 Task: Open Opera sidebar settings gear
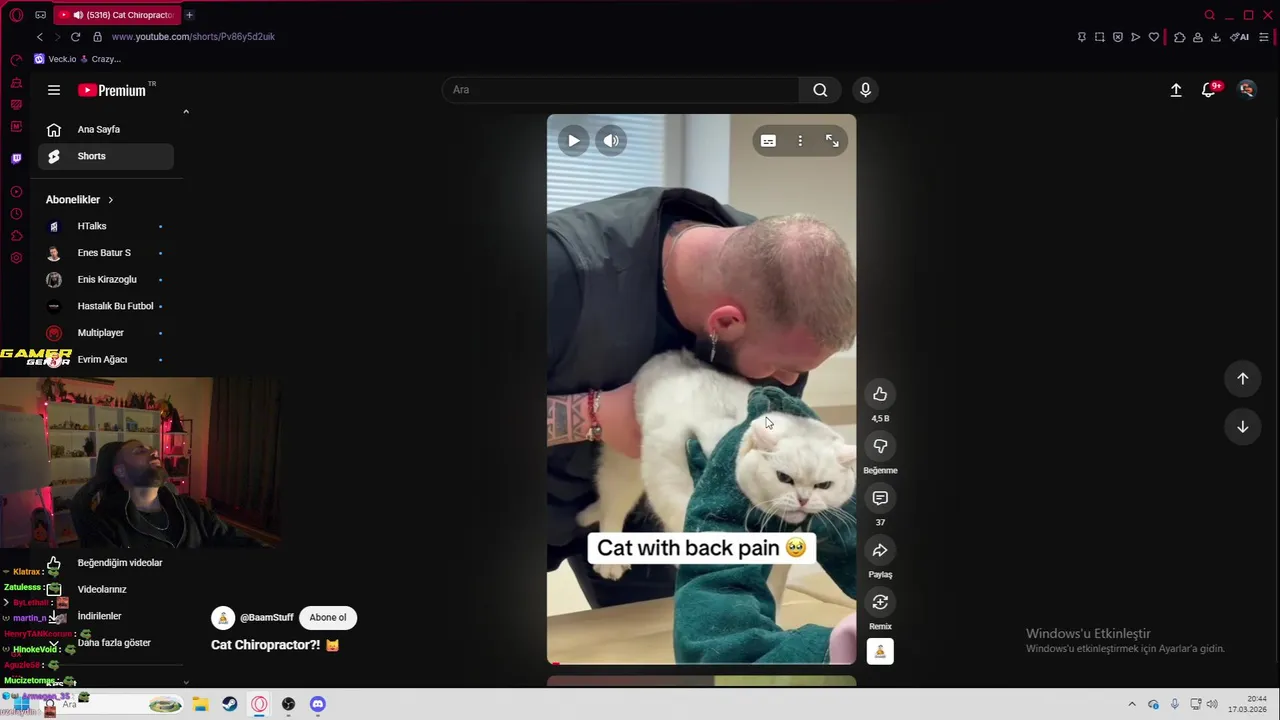pos(16,258)
